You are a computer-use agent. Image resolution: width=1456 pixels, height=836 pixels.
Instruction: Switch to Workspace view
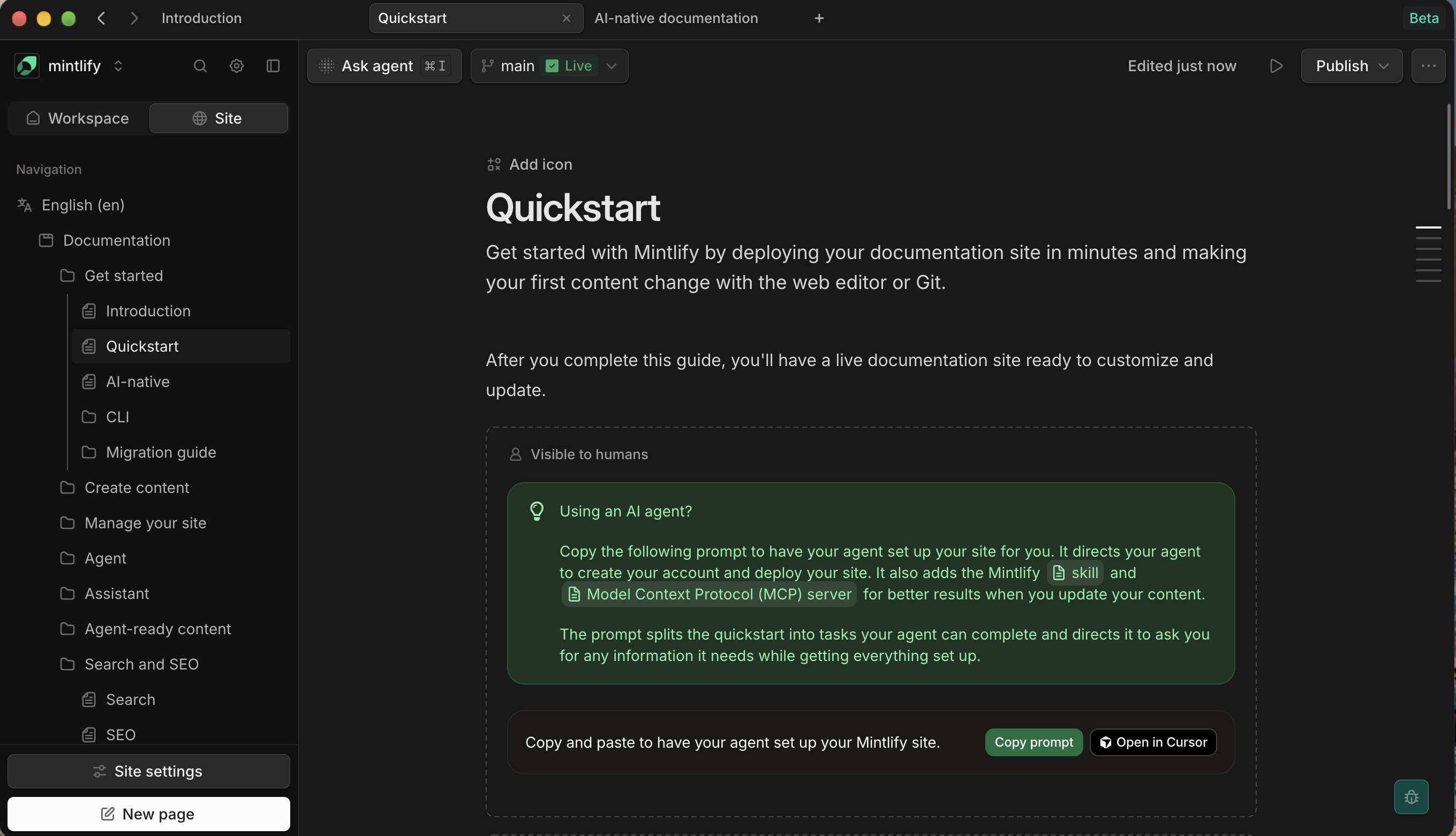pyautogui.click(x=78, y=118)
